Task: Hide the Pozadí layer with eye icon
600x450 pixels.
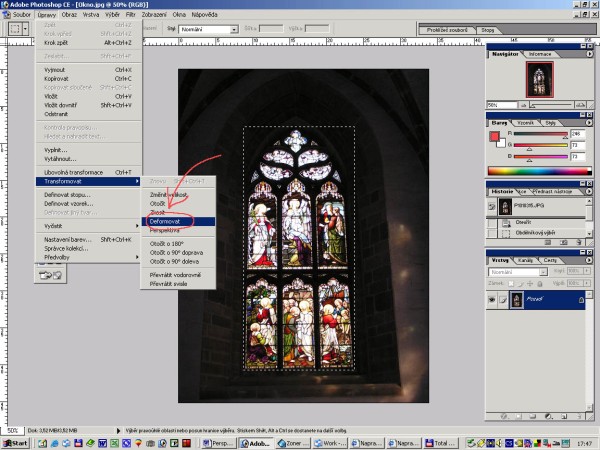Action: pyautogui.click(x=493, y=299)
